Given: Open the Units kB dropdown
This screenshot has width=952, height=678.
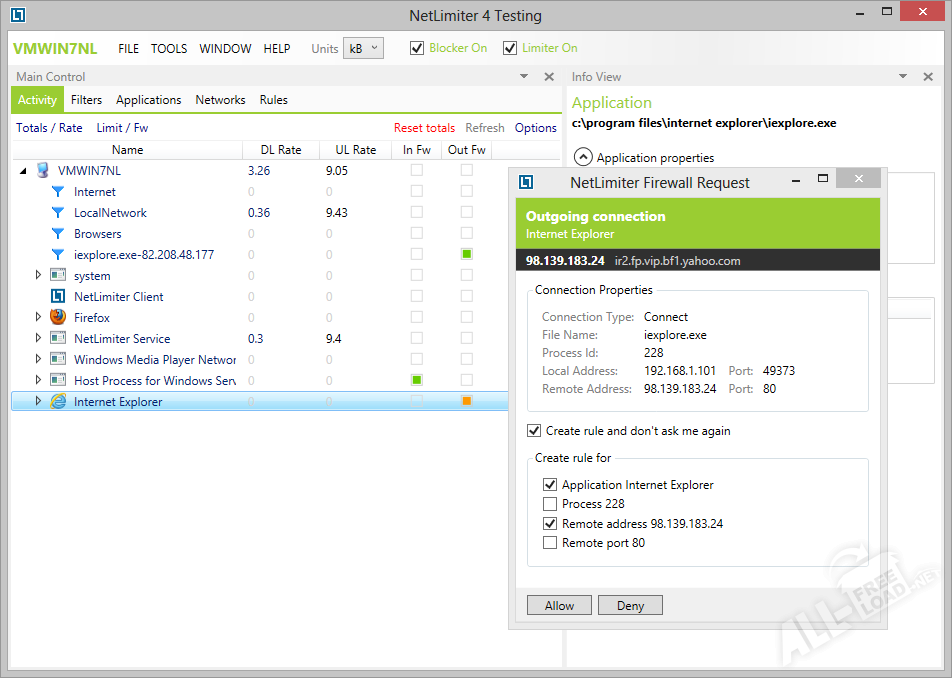Looking at the screenshot, I should (363, 48).
